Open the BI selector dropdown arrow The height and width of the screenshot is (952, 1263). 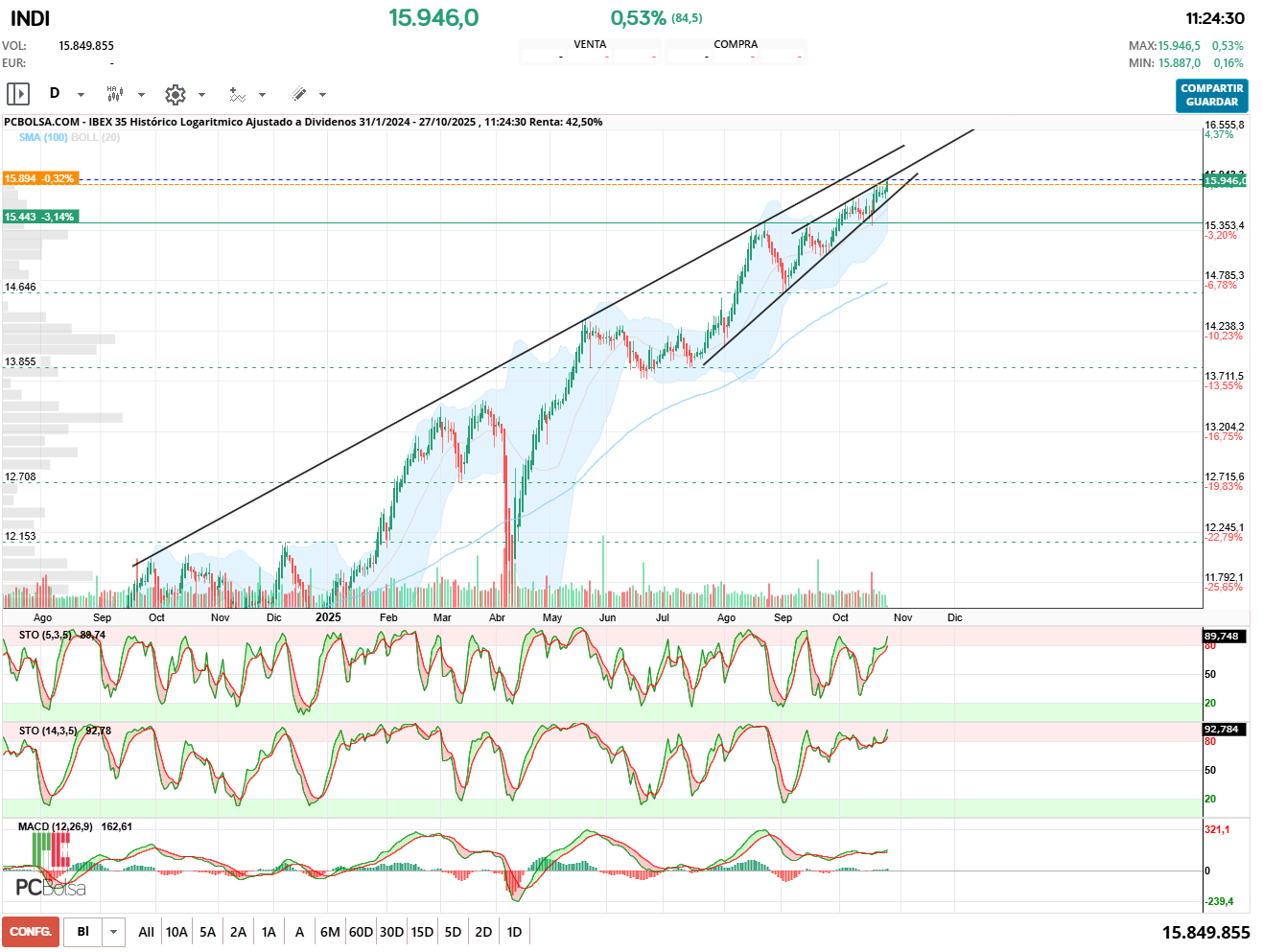pos(114,932)
